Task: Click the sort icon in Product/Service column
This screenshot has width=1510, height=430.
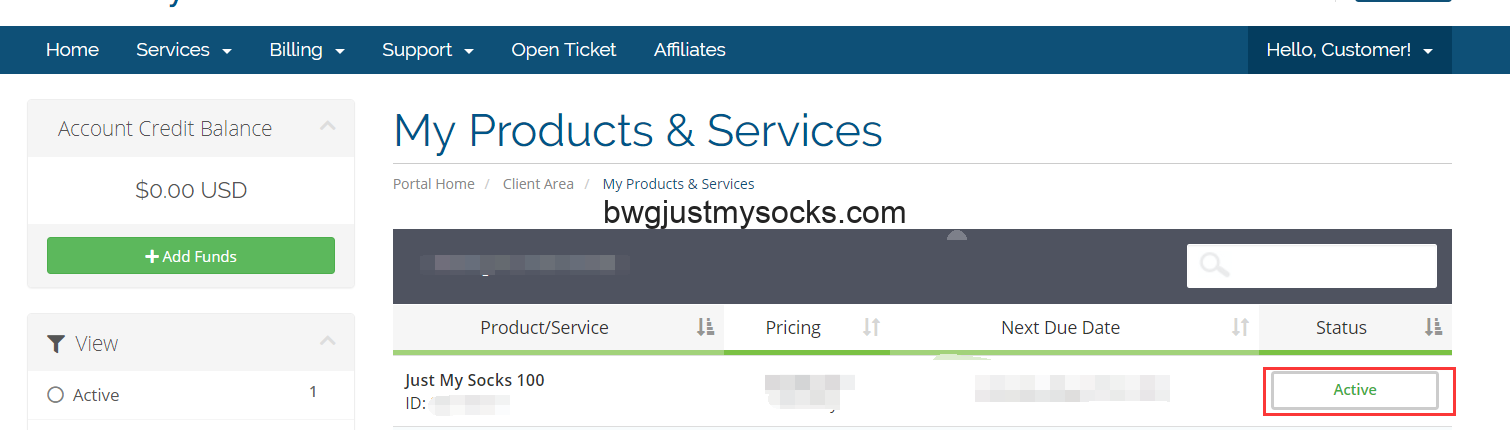Action: coord(705,327)
